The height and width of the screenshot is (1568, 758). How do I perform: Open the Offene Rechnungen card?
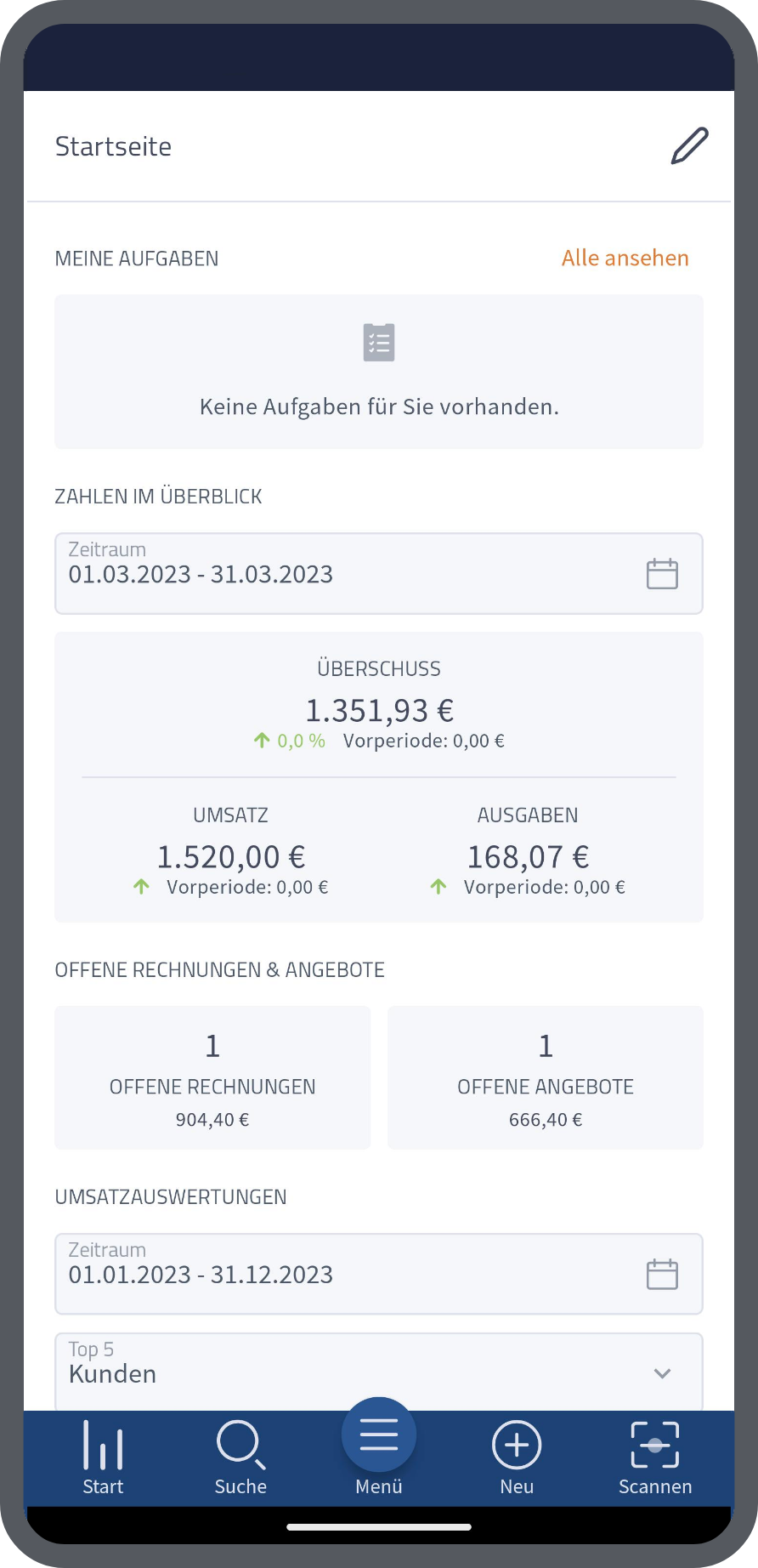tap(212, 1078)
